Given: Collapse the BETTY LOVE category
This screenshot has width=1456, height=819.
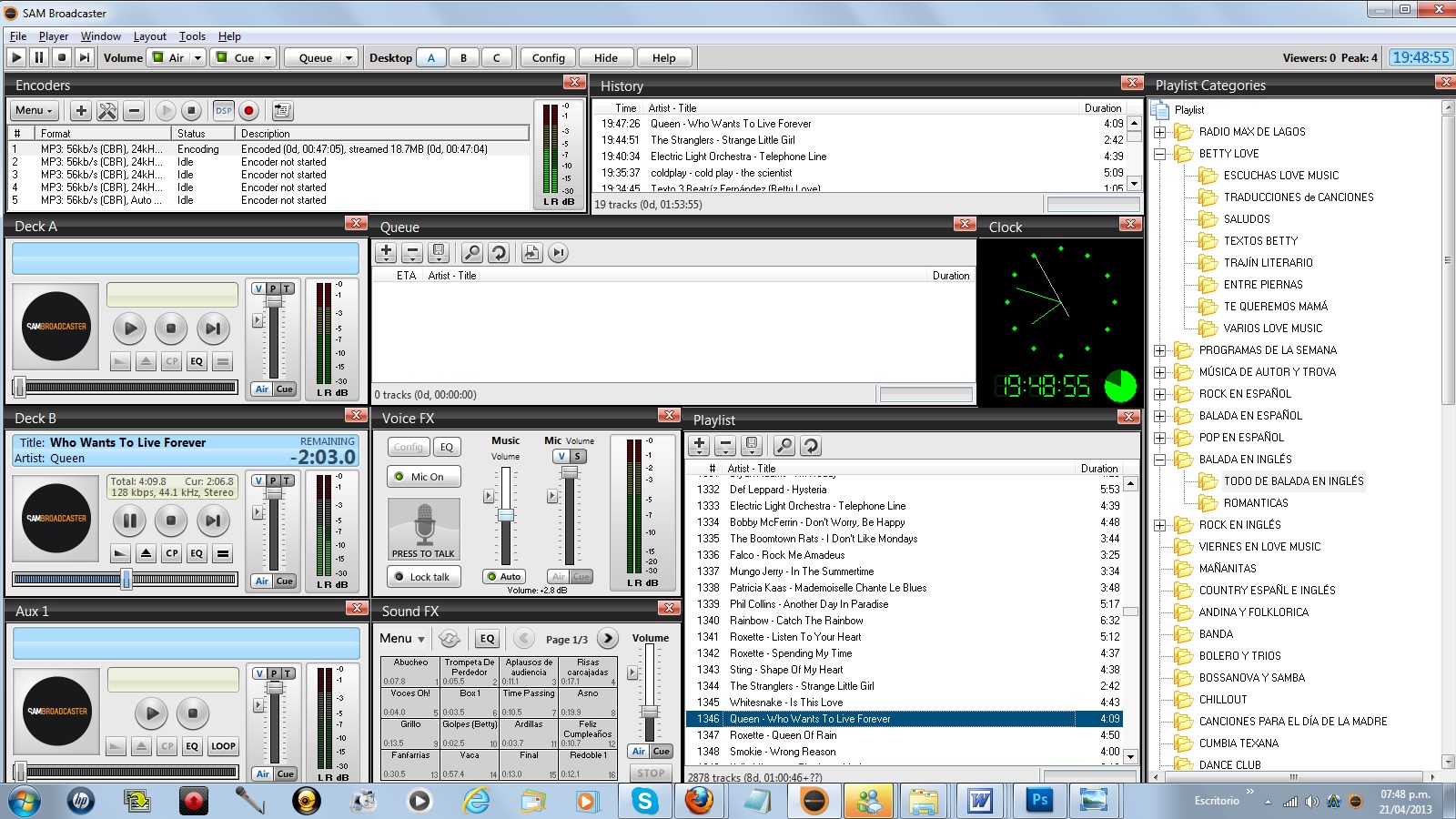Looking at the screenshot, I should coord(1159,154).
